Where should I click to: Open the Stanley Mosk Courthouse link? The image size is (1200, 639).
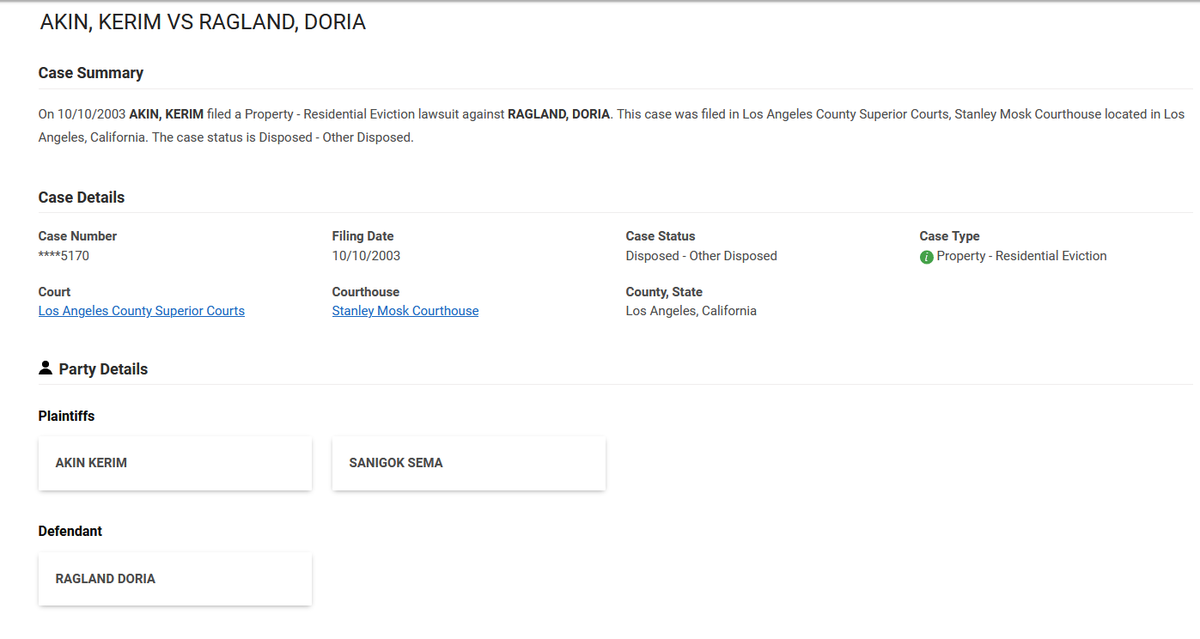[x=405, y=311]
